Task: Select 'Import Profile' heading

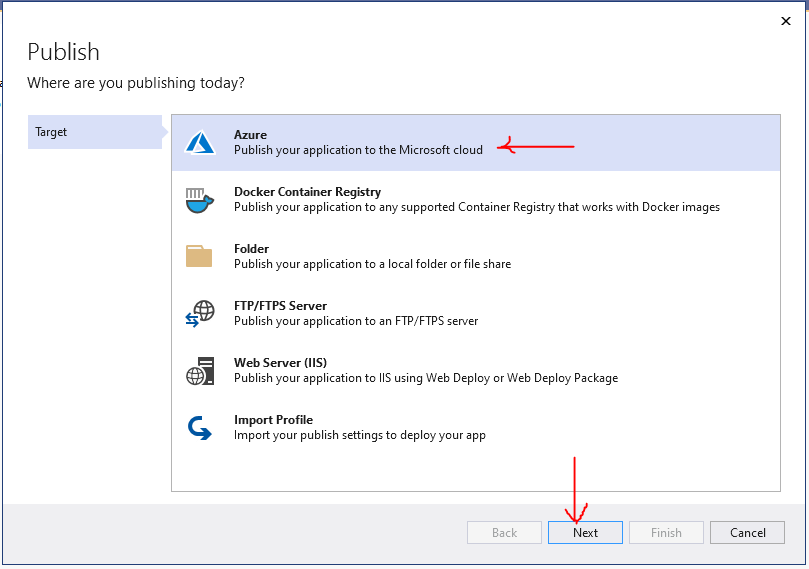Action: point(273,420)
